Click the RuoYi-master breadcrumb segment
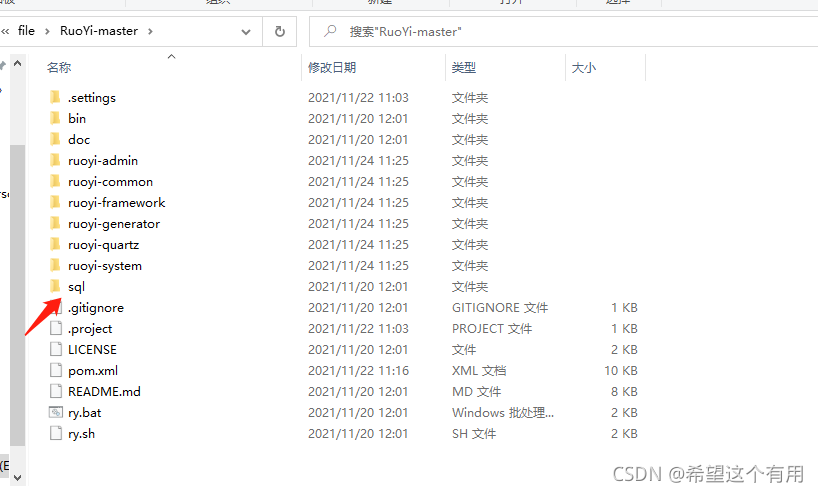The image size is (818, 492). tap(99, 31)
